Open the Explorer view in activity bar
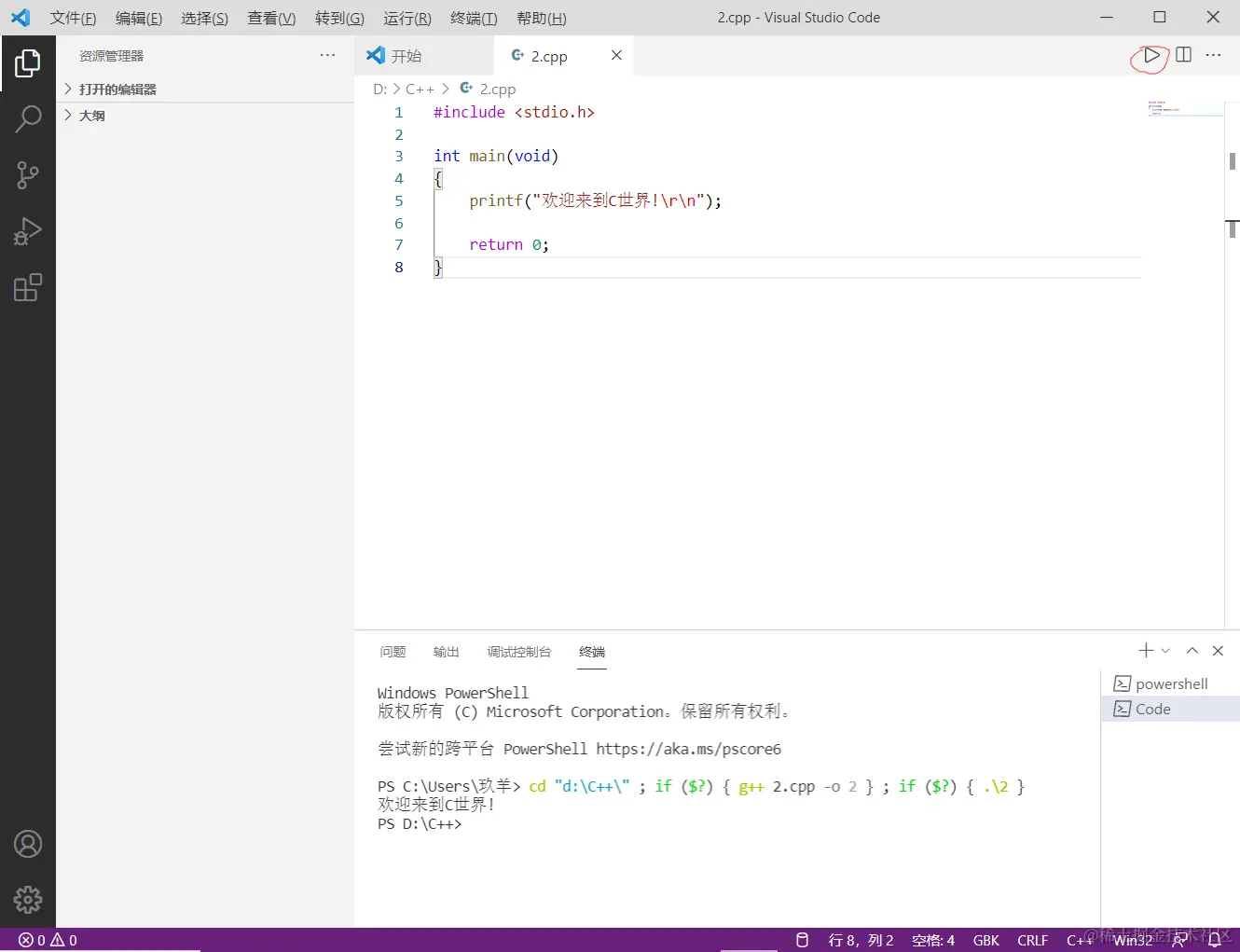 [28, 63]
